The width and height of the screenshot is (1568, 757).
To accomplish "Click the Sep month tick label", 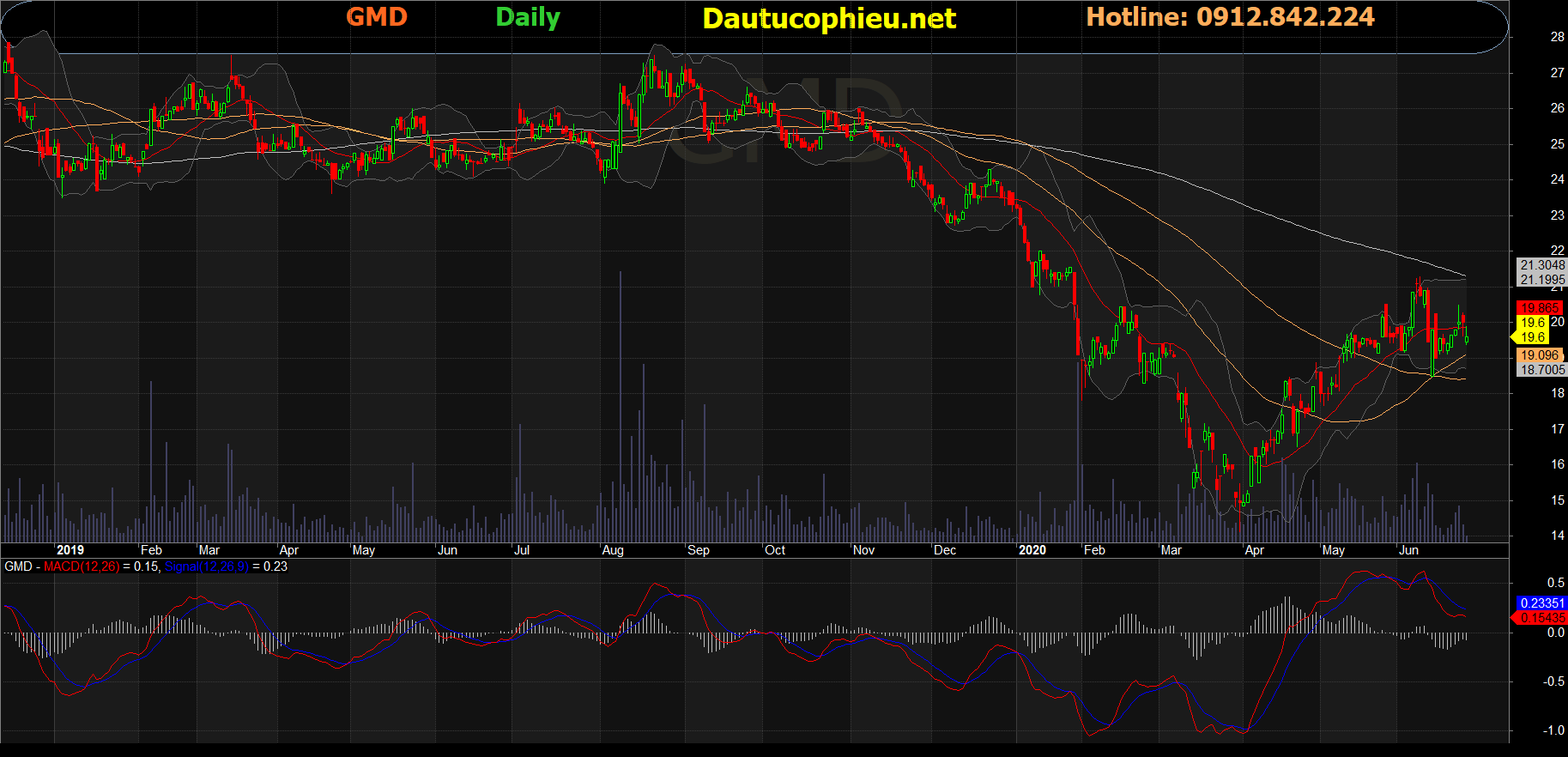I will [x=699, y=550].
